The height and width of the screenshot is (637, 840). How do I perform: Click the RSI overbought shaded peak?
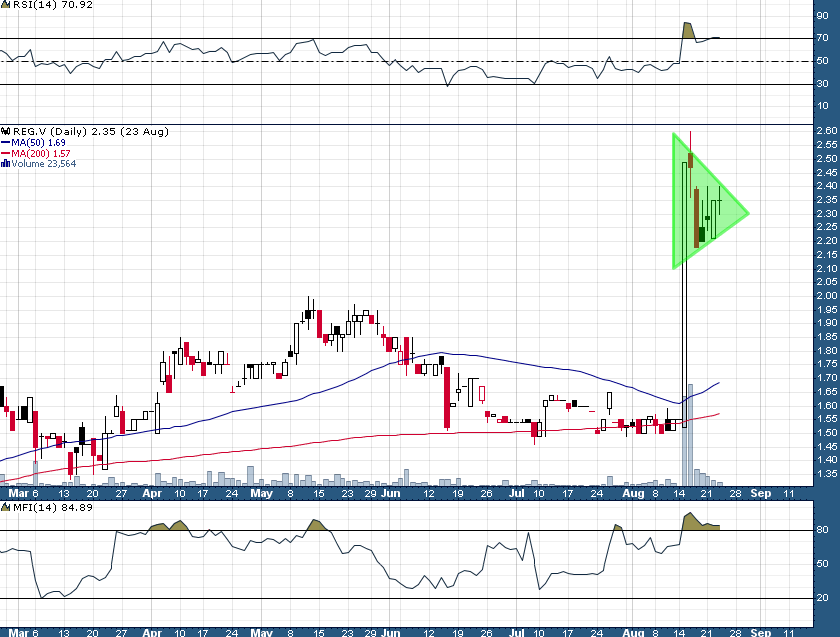(x=687, y=31)
